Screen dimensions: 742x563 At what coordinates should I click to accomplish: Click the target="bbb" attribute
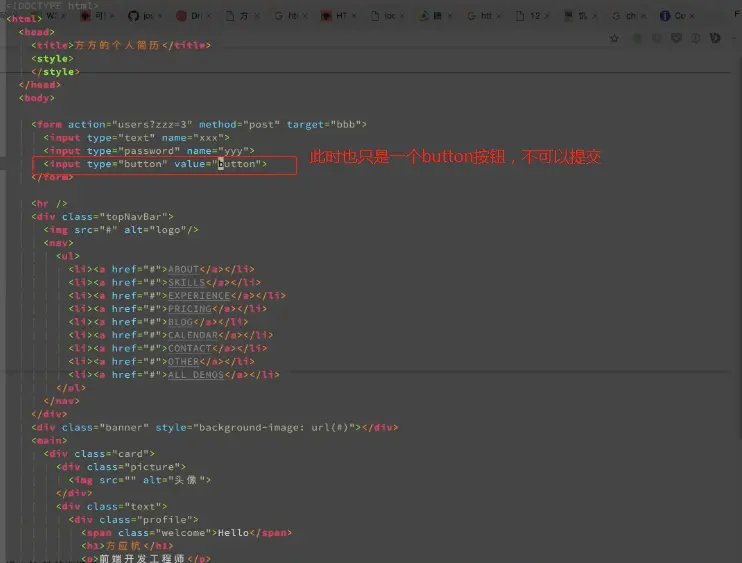point(324,124)
